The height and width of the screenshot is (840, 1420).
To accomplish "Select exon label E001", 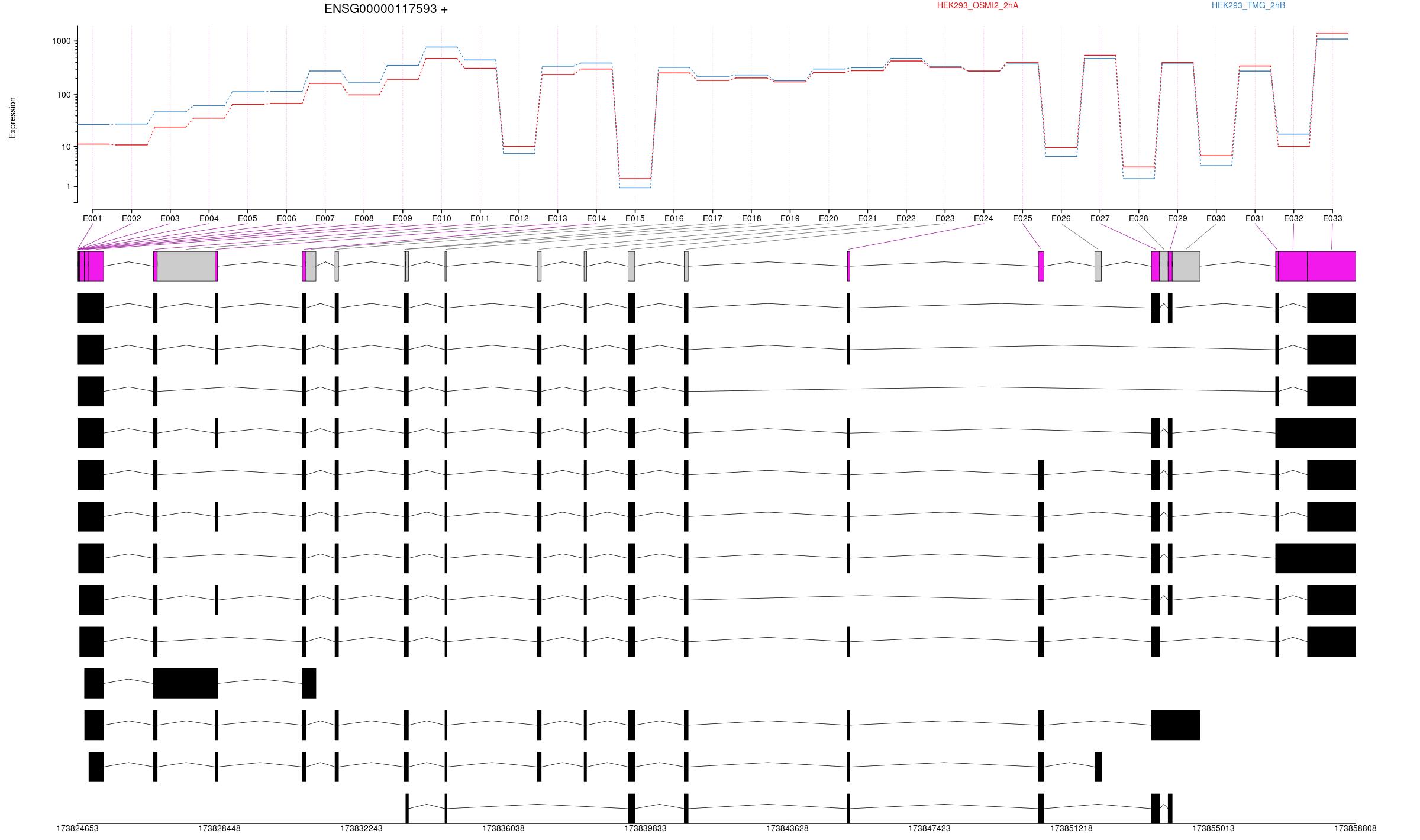I will click(x=92, y=218).
